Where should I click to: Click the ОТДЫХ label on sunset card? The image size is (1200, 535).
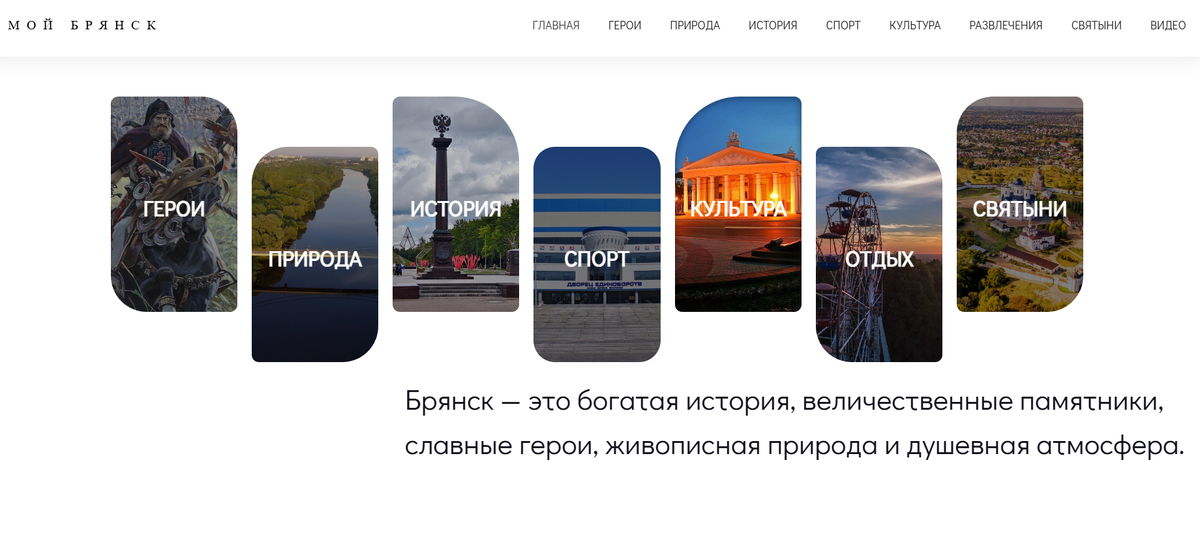click(x=880, y=260)
